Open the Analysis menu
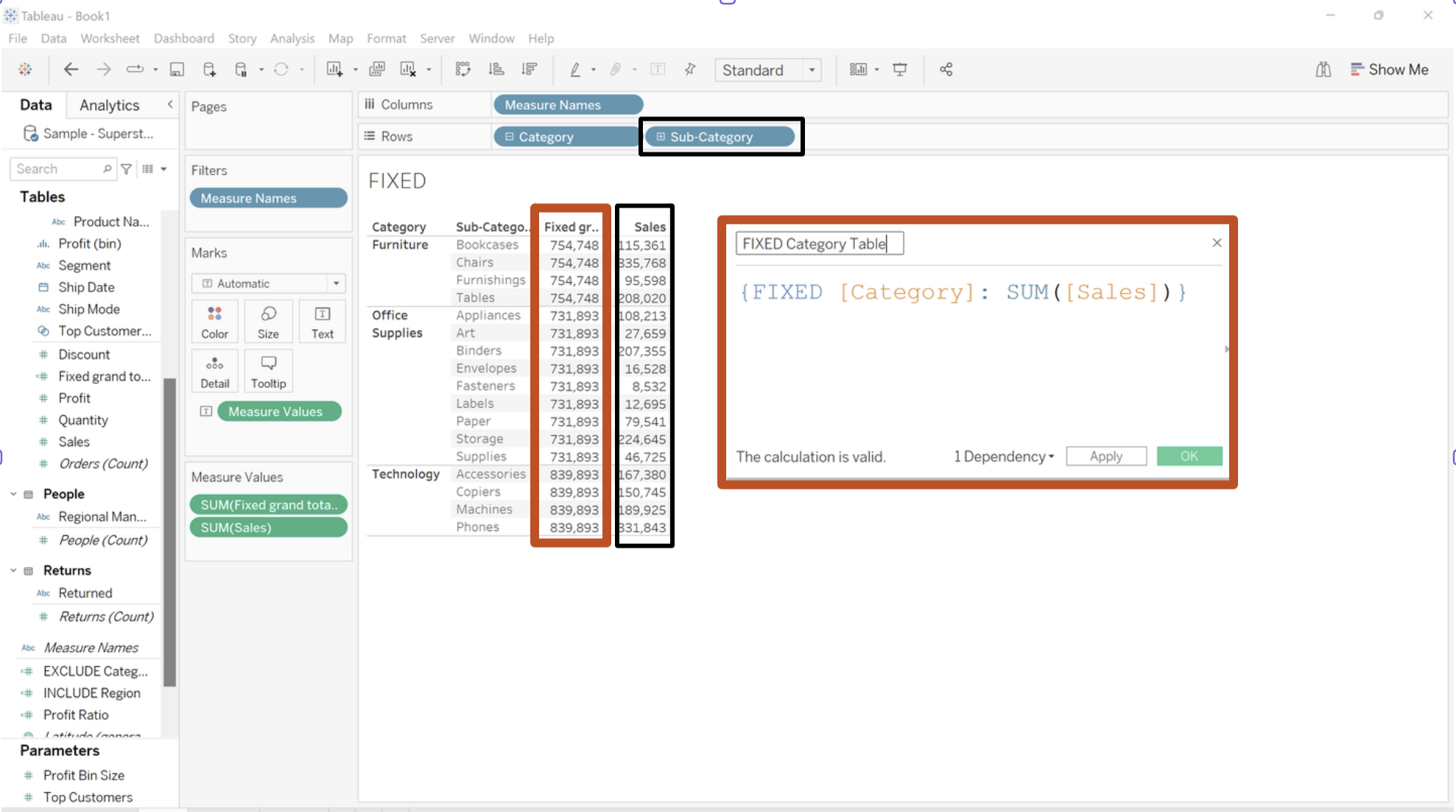The height and width of the screenshot is (812, 1456). pyautogui.click(x=292, y=38)
